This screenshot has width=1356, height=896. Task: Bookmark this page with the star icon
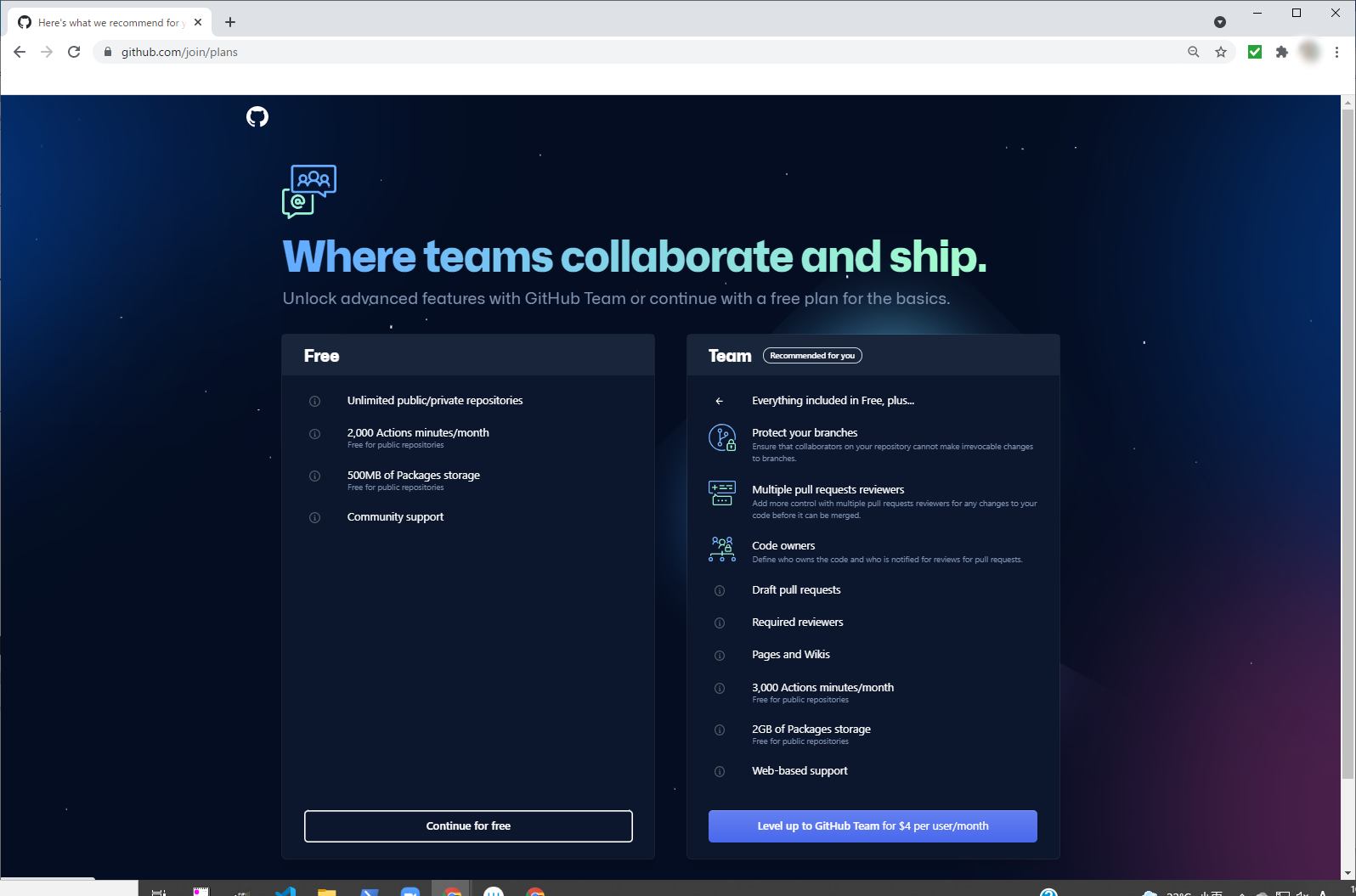pyautogui.click(x=1221, y=52)
